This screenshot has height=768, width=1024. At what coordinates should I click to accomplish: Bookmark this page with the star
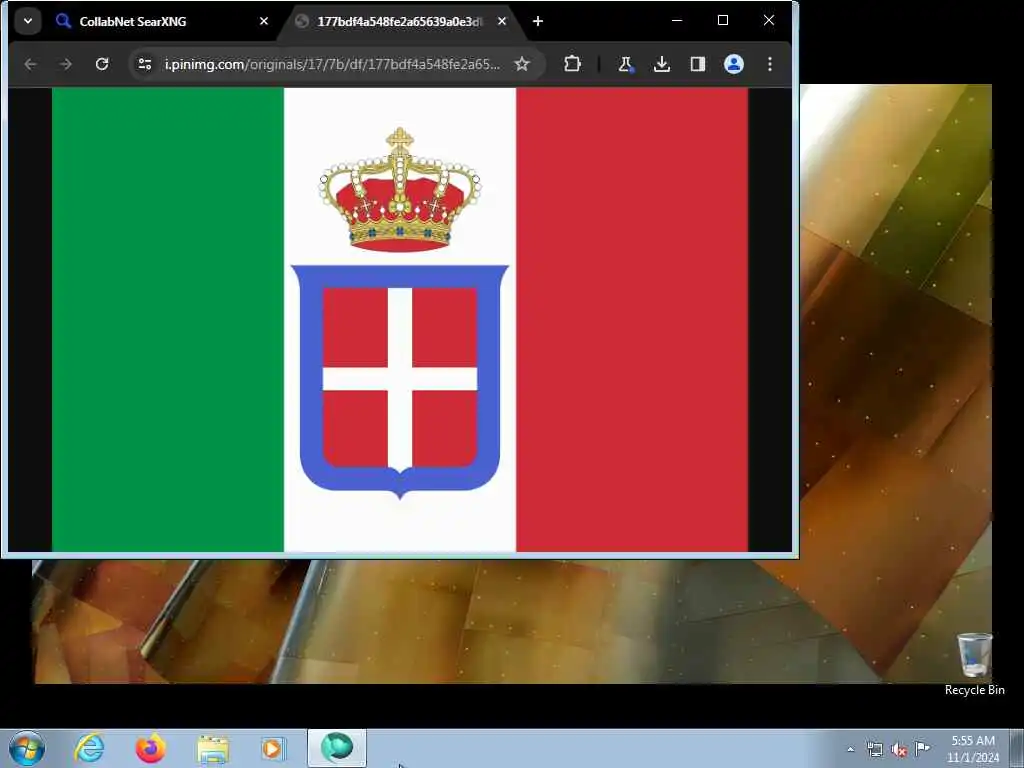click(x=522, y=64)
